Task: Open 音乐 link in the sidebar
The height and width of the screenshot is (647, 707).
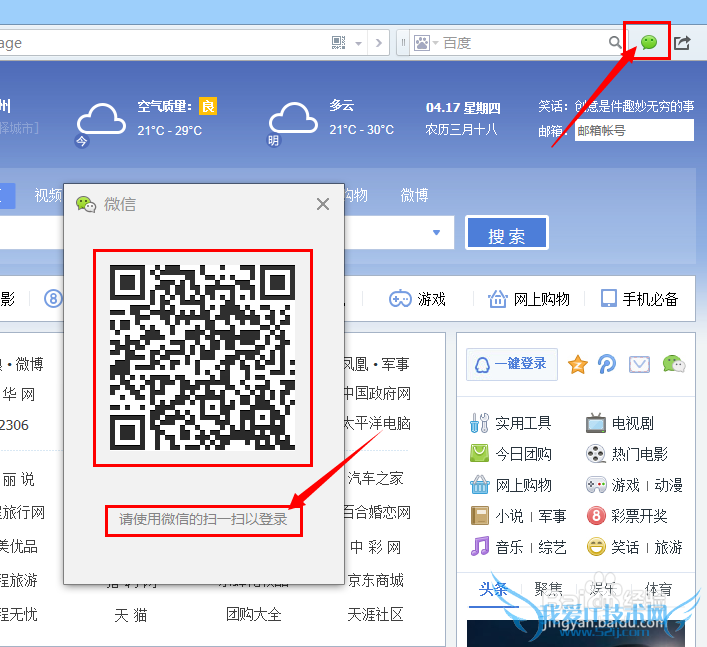Action: tap(510, 547)
